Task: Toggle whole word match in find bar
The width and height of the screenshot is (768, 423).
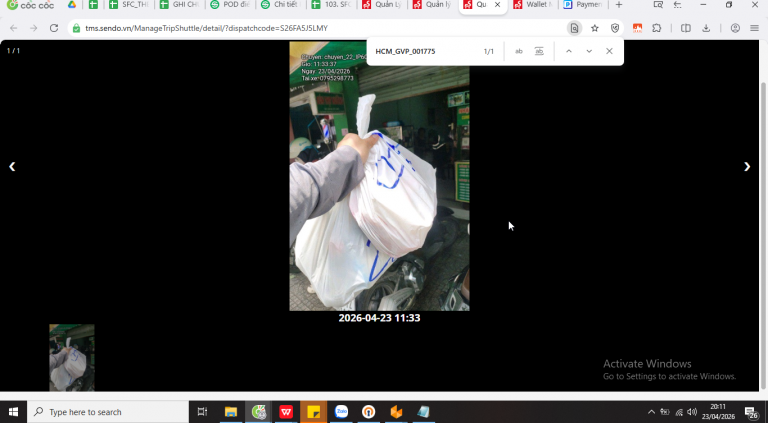Action: coord(539,51)
